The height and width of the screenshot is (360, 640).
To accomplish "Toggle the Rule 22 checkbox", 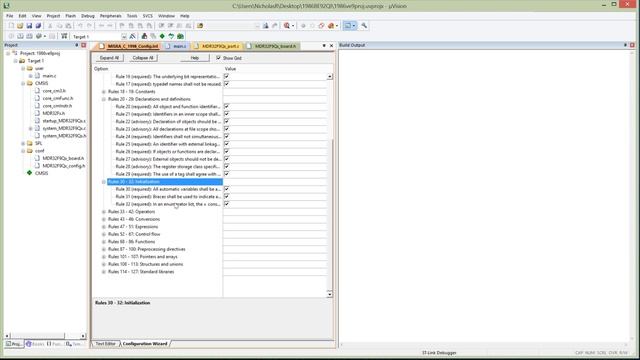I will click(227, 121).
